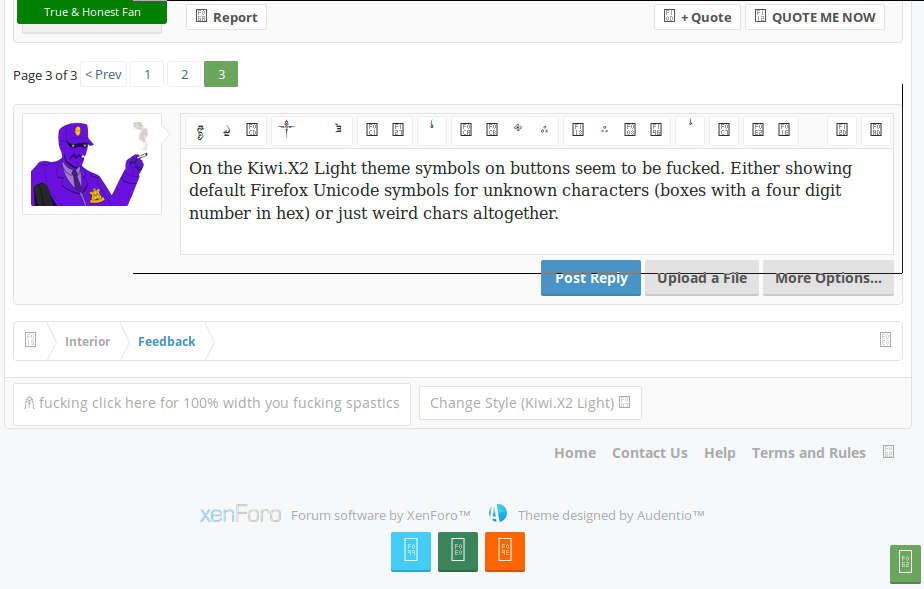Click the green envelope contact button

point(458,552)
